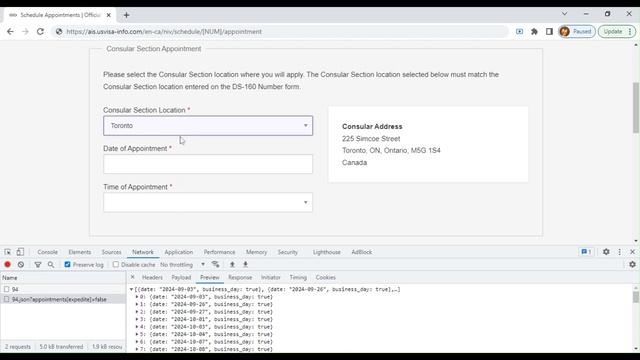Open the tab search chevron in title bar
The width and height of the screenshot is (640, 360).
coord(564,14)
